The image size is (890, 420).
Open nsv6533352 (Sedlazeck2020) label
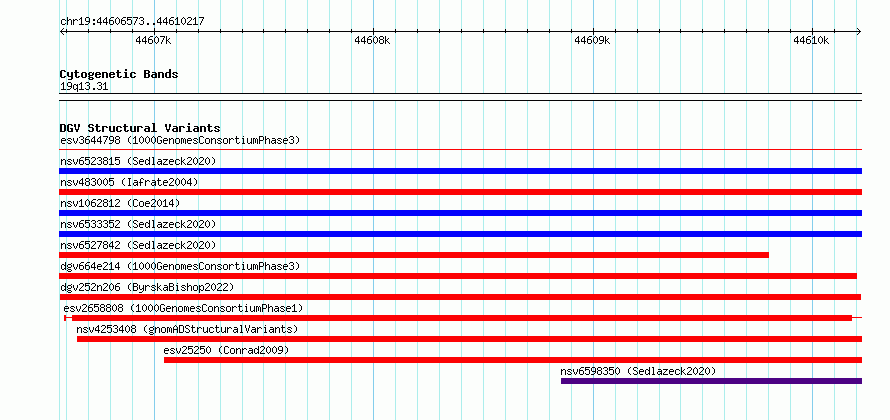138,224
